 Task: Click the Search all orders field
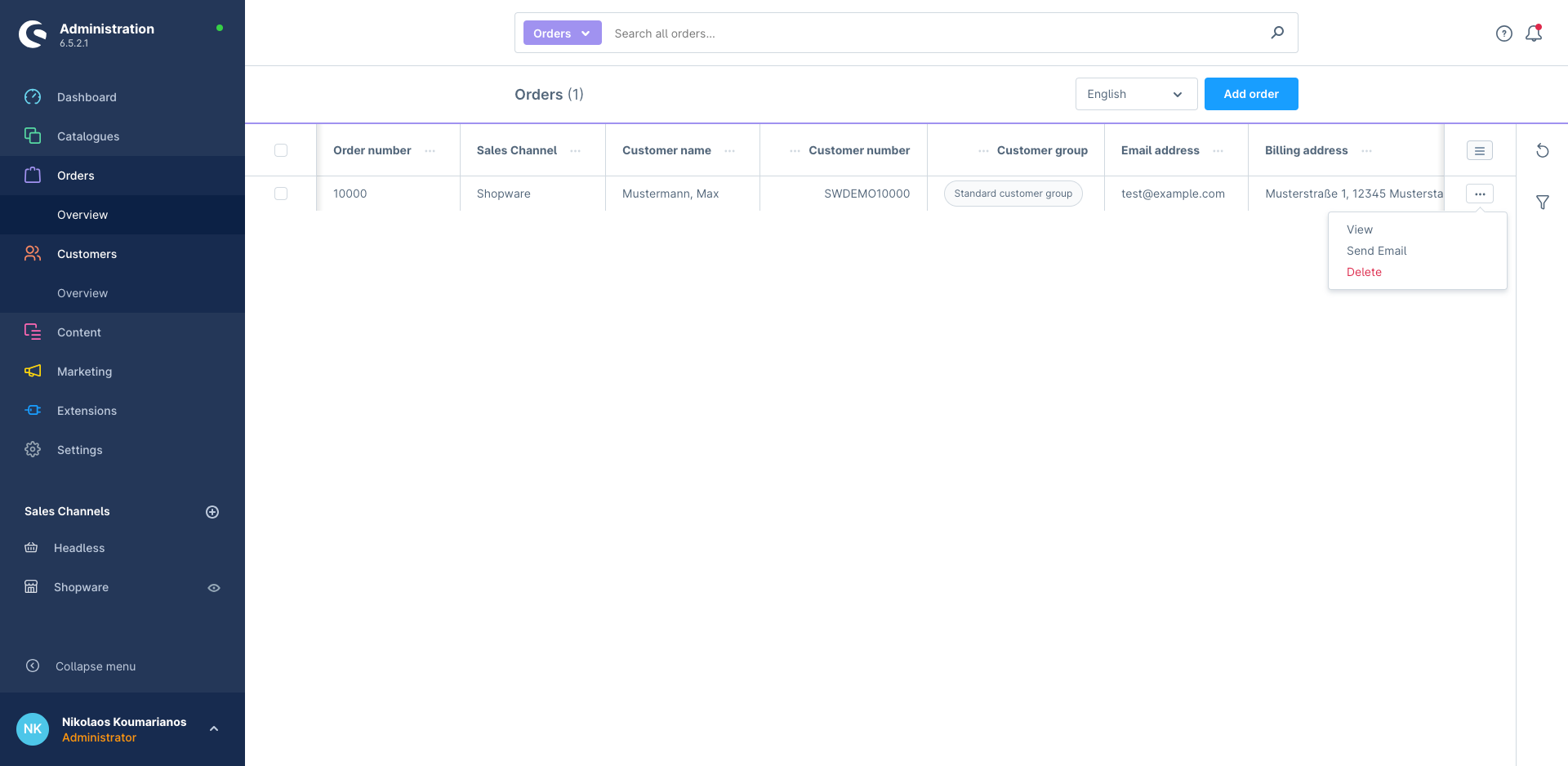click(x=935, y=33)
